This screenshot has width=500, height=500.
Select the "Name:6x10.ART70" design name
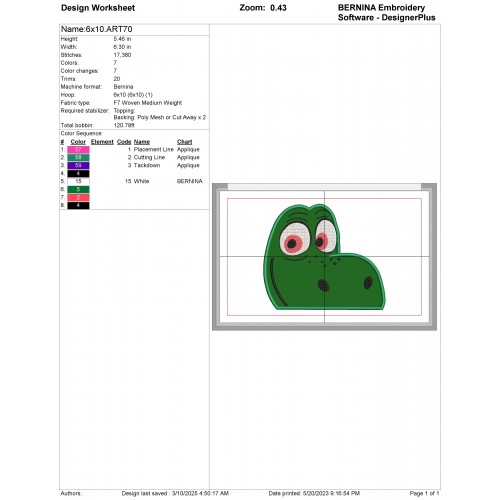pyautogui.click(x=97, y=29)
